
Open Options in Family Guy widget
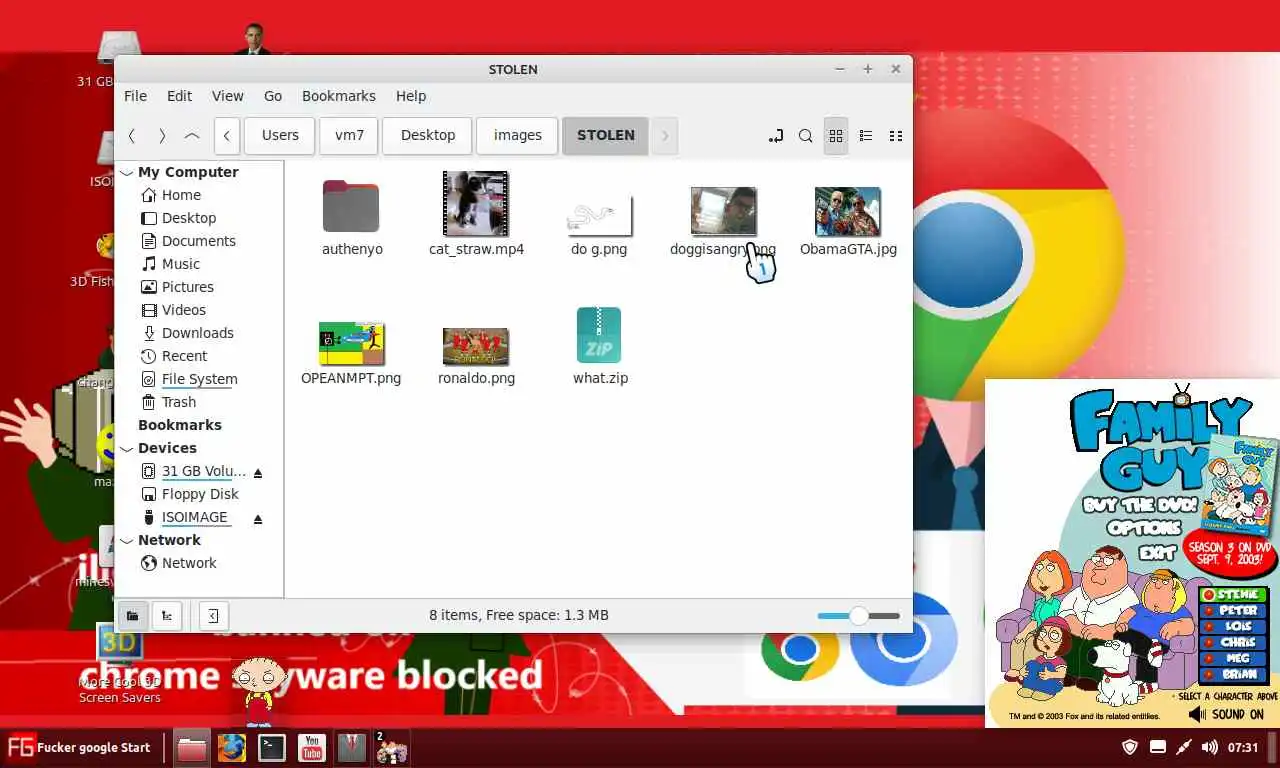pyautogui.click(x=1144, y=528)
